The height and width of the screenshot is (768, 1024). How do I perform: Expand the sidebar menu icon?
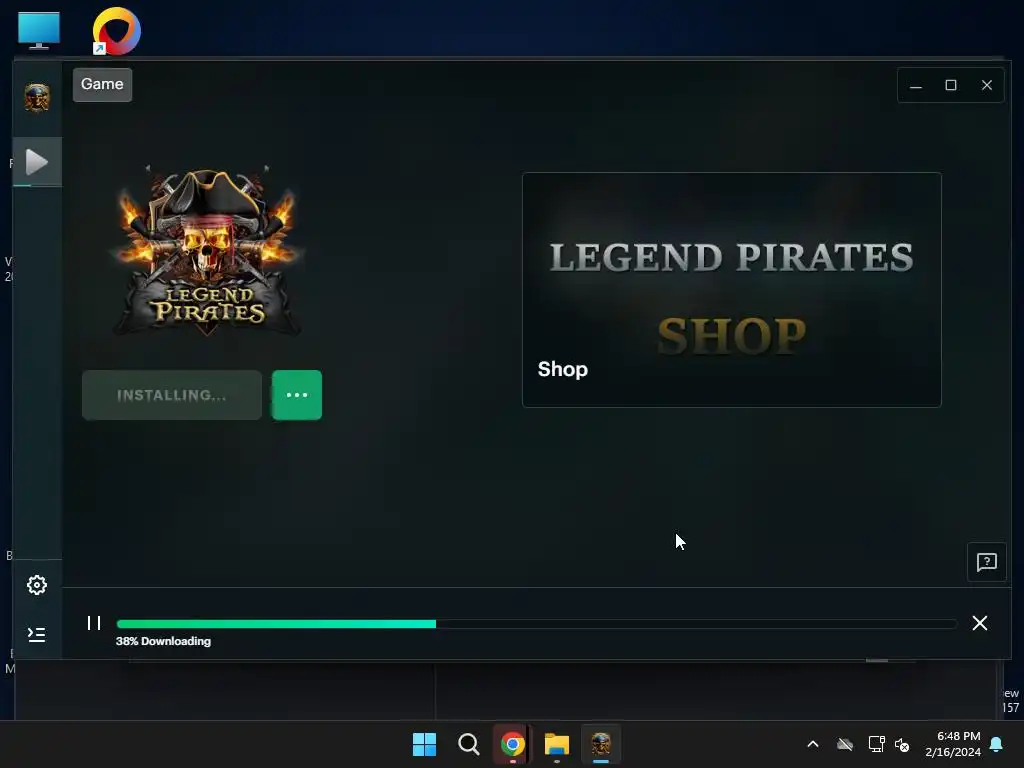(37, 634)
